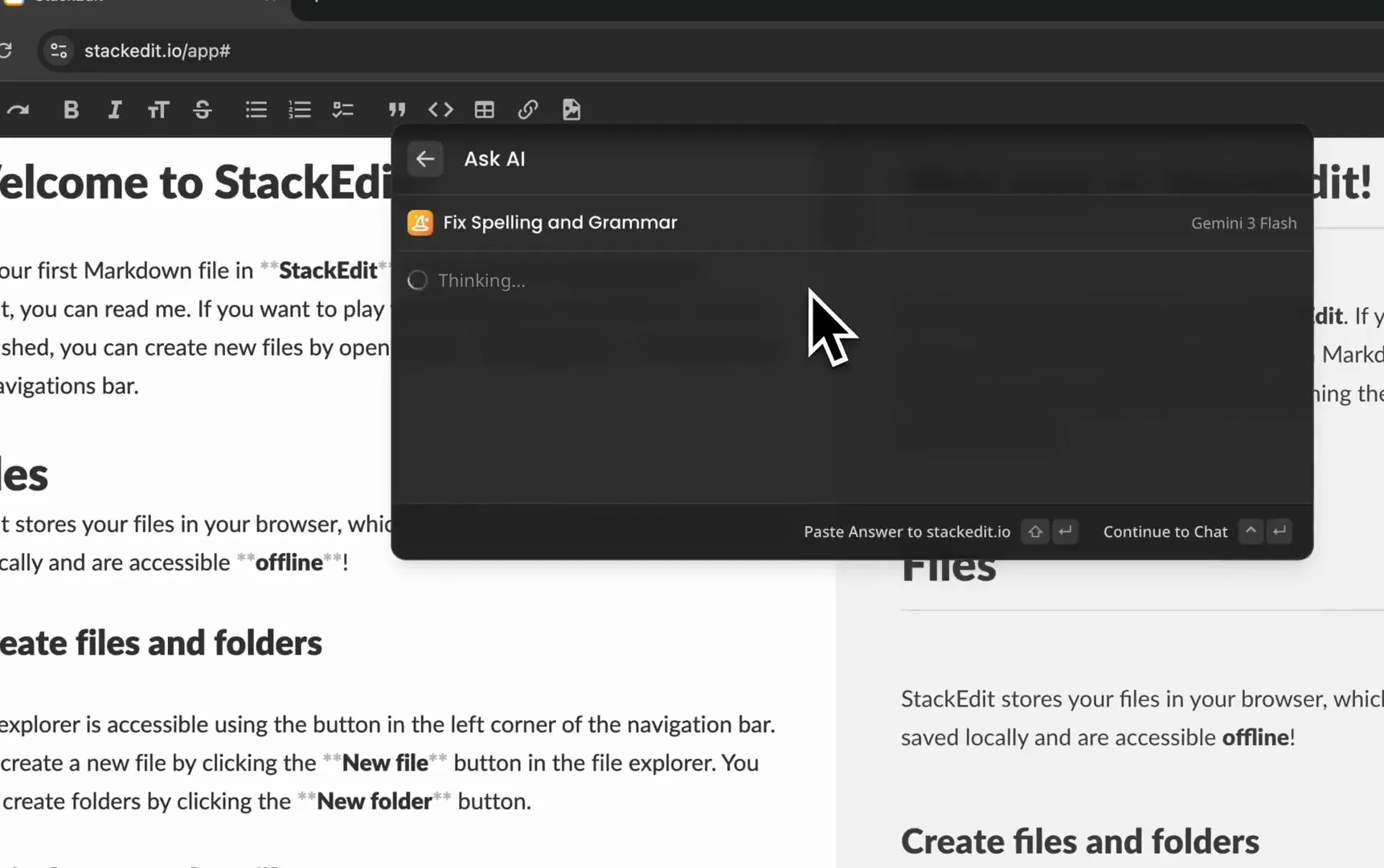1384x868 pixels.
Task: Apply italic formatting from the toolbar
Action: coord(115,110)
